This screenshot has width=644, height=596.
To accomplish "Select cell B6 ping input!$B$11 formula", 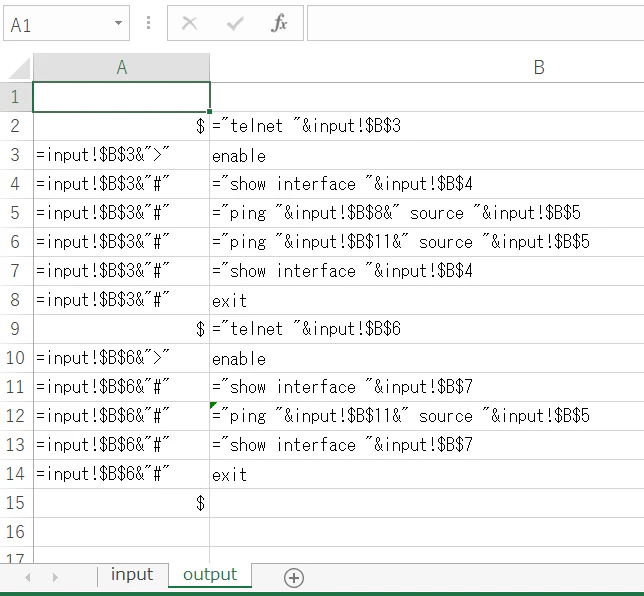I will 427,242.
